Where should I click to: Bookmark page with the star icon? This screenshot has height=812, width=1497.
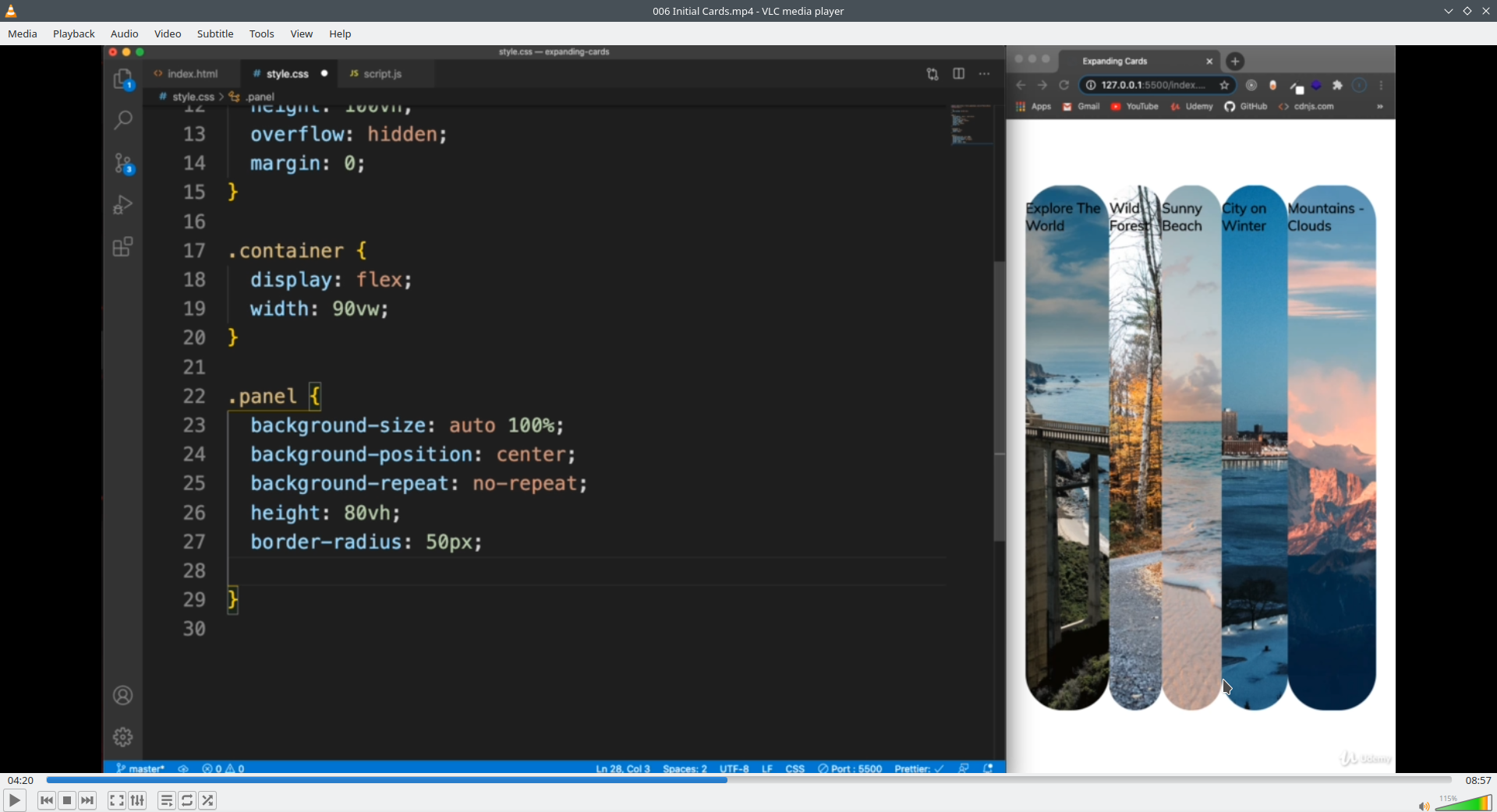(1225, 85)
